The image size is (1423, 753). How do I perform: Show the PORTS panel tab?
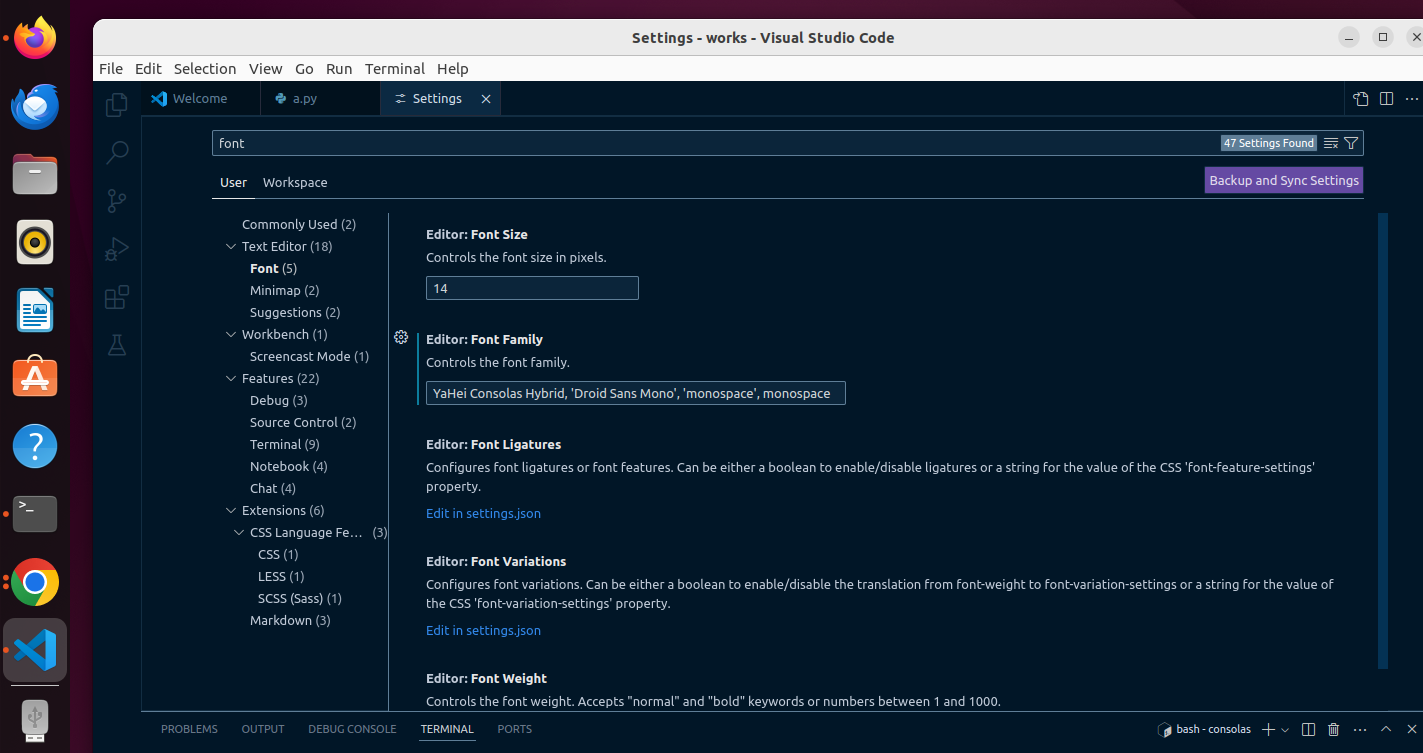click(515, 729)
